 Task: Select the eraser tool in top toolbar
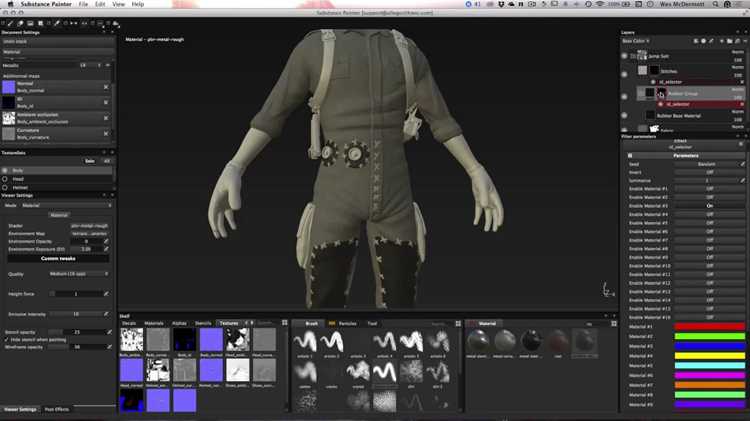click(x=21, y=23)
